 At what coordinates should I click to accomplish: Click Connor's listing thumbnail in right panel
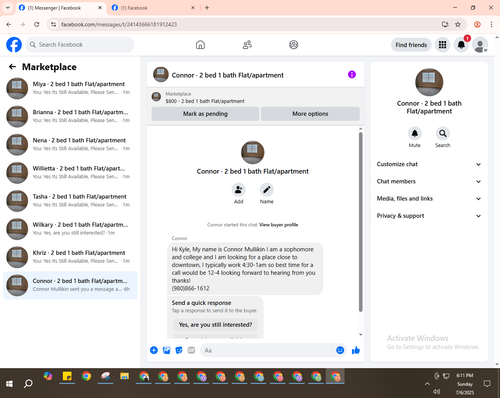click(x=429, y=82)
